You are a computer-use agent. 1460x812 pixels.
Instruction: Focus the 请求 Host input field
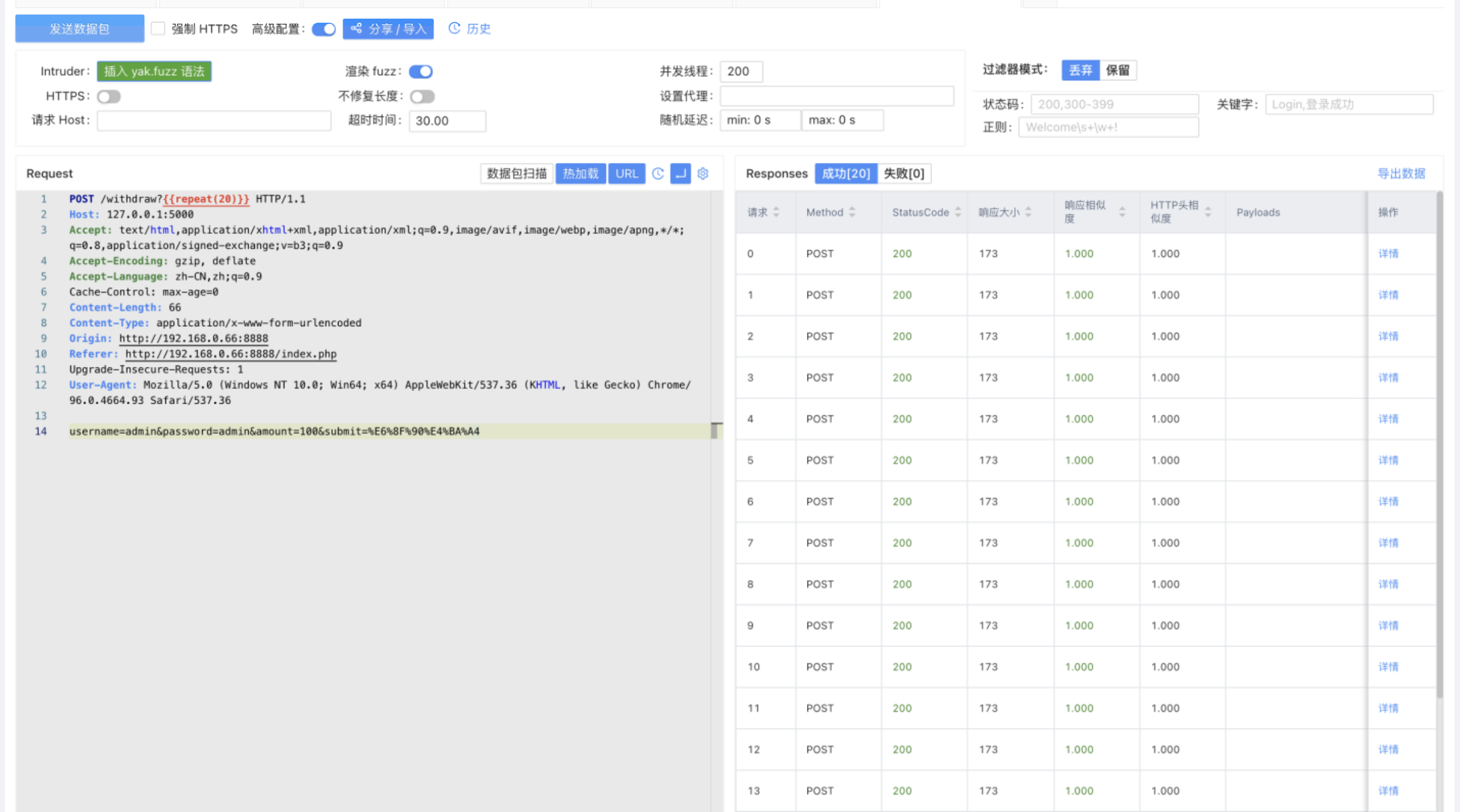214,121
